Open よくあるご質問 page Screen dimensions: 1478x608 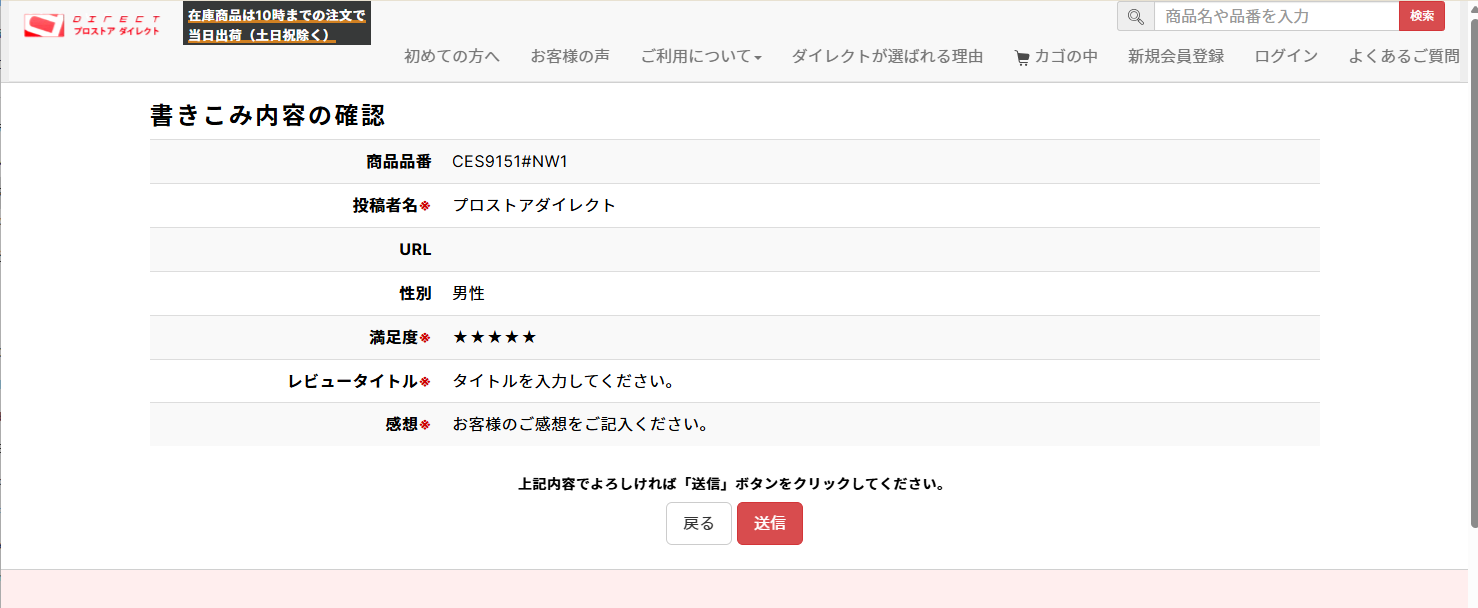(x=1404, y=56)
